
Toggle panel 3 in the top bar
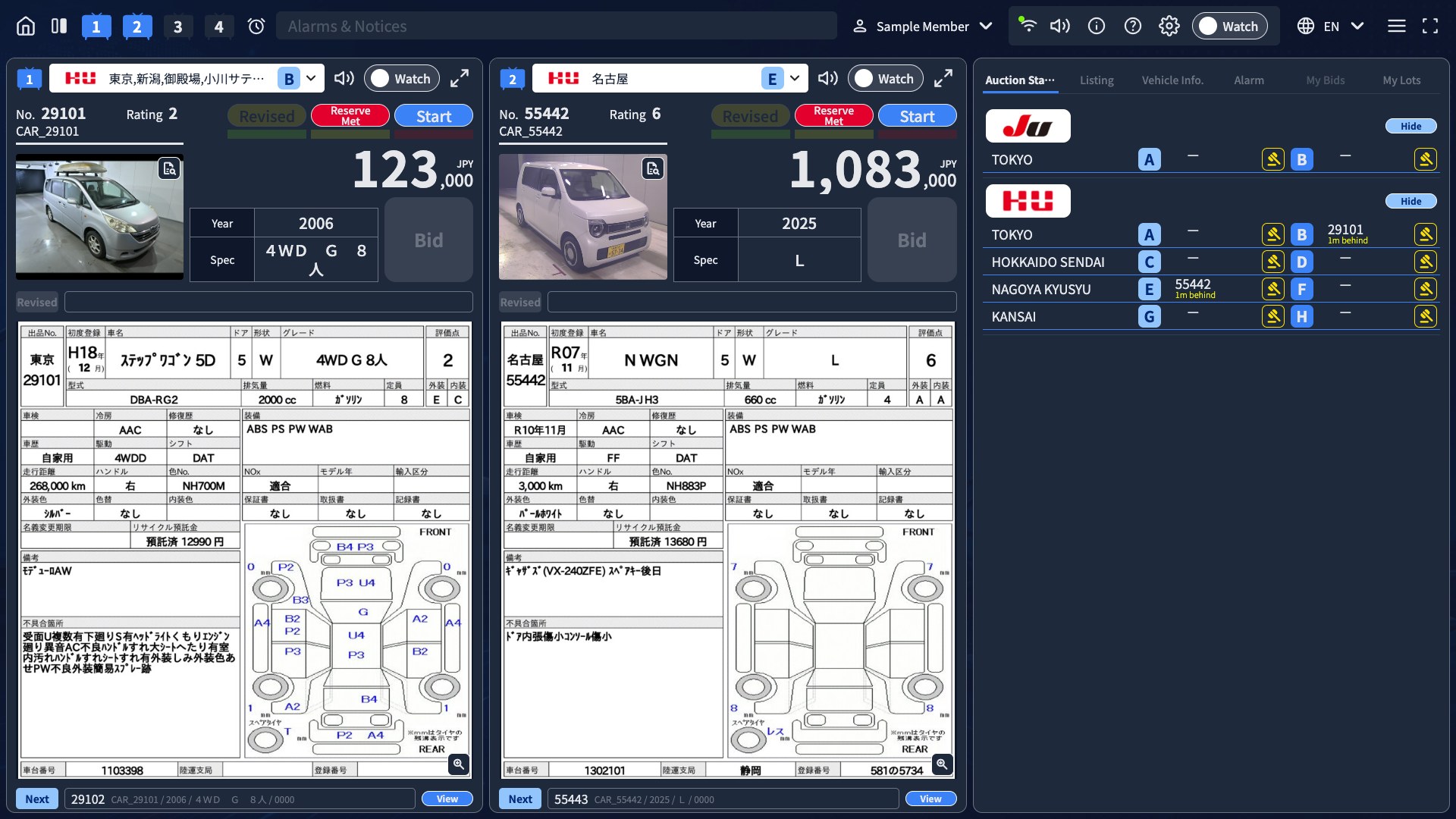pyautogui.click(x=177, y=27)
